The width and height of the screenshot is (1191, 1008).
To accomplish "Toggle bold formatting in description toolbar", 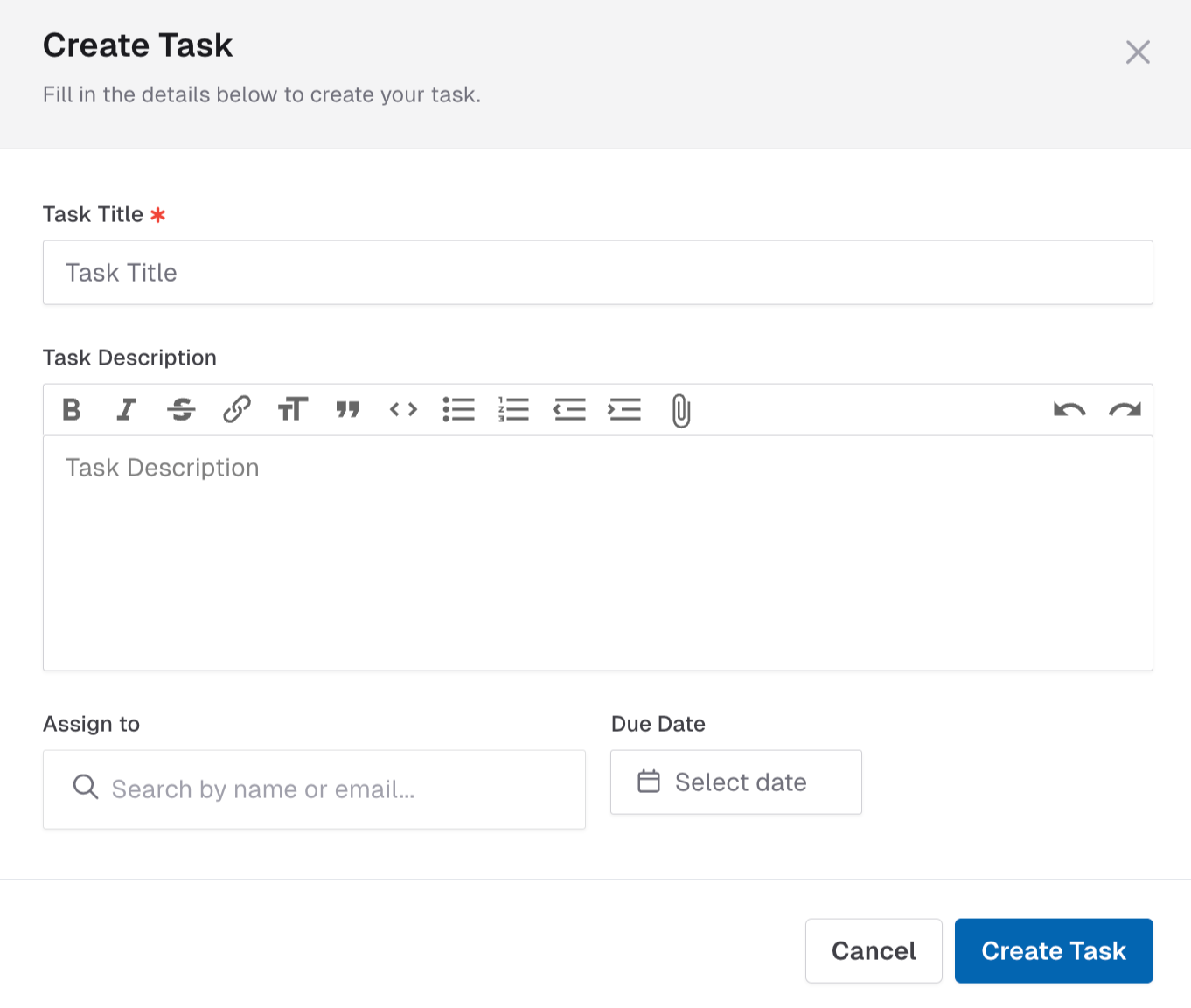I will pos(72,409).
